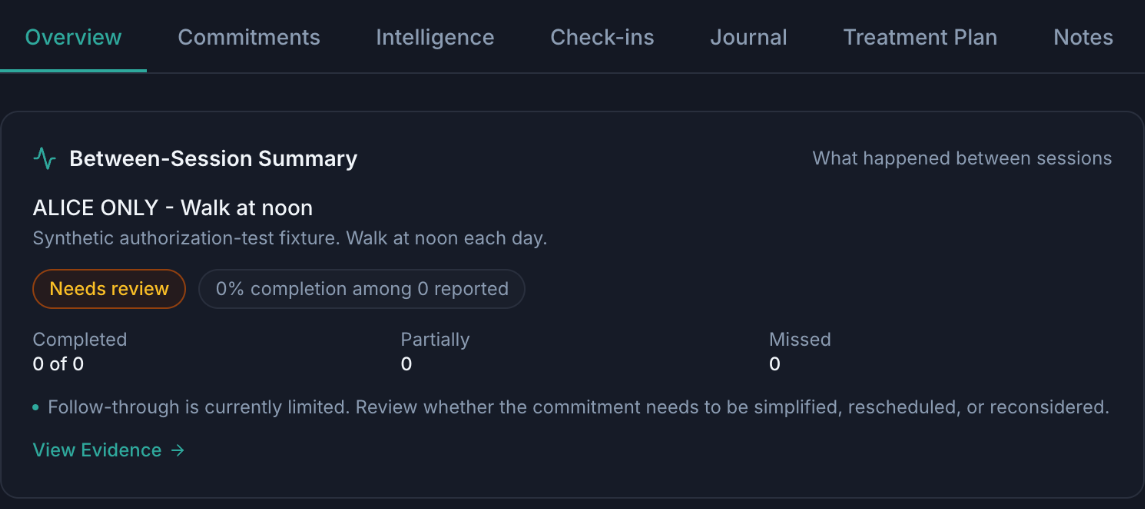Switch to the Treatment Plan tab
The height and width of the screenshot is (509, 1145).
click(920, 37)
